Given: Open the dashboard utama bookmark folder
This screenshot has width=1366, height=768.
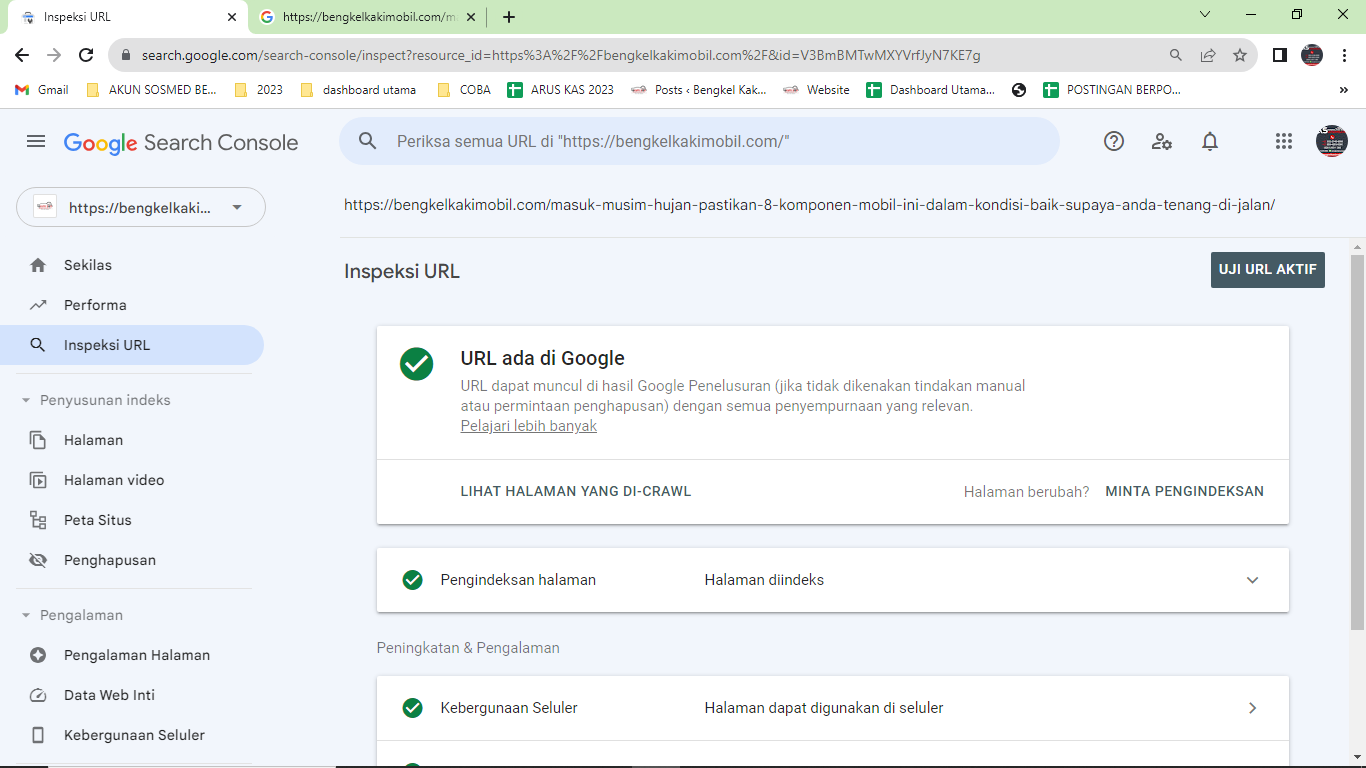Looking at the screenshot, I should [x=359, y=90].
